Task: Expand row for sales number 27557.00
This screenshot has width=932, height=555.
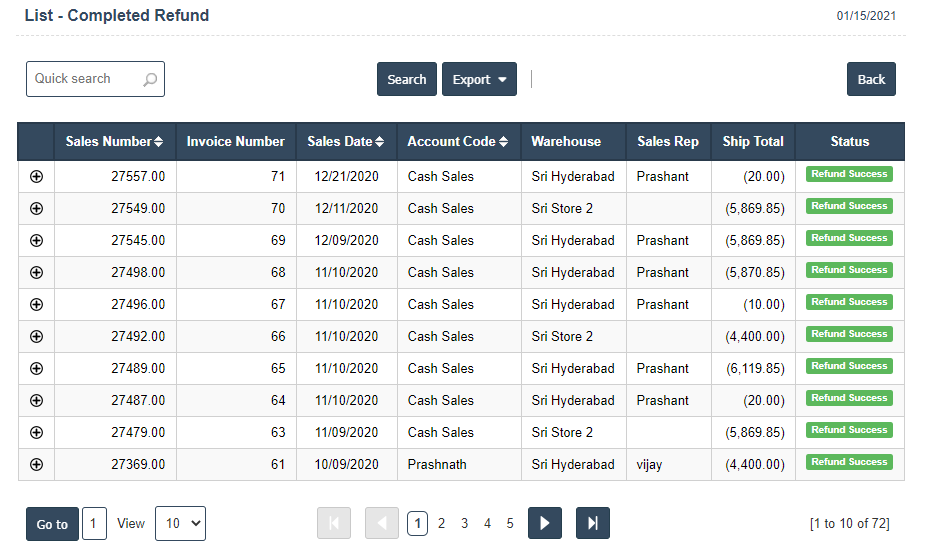Action: (36, 176)
